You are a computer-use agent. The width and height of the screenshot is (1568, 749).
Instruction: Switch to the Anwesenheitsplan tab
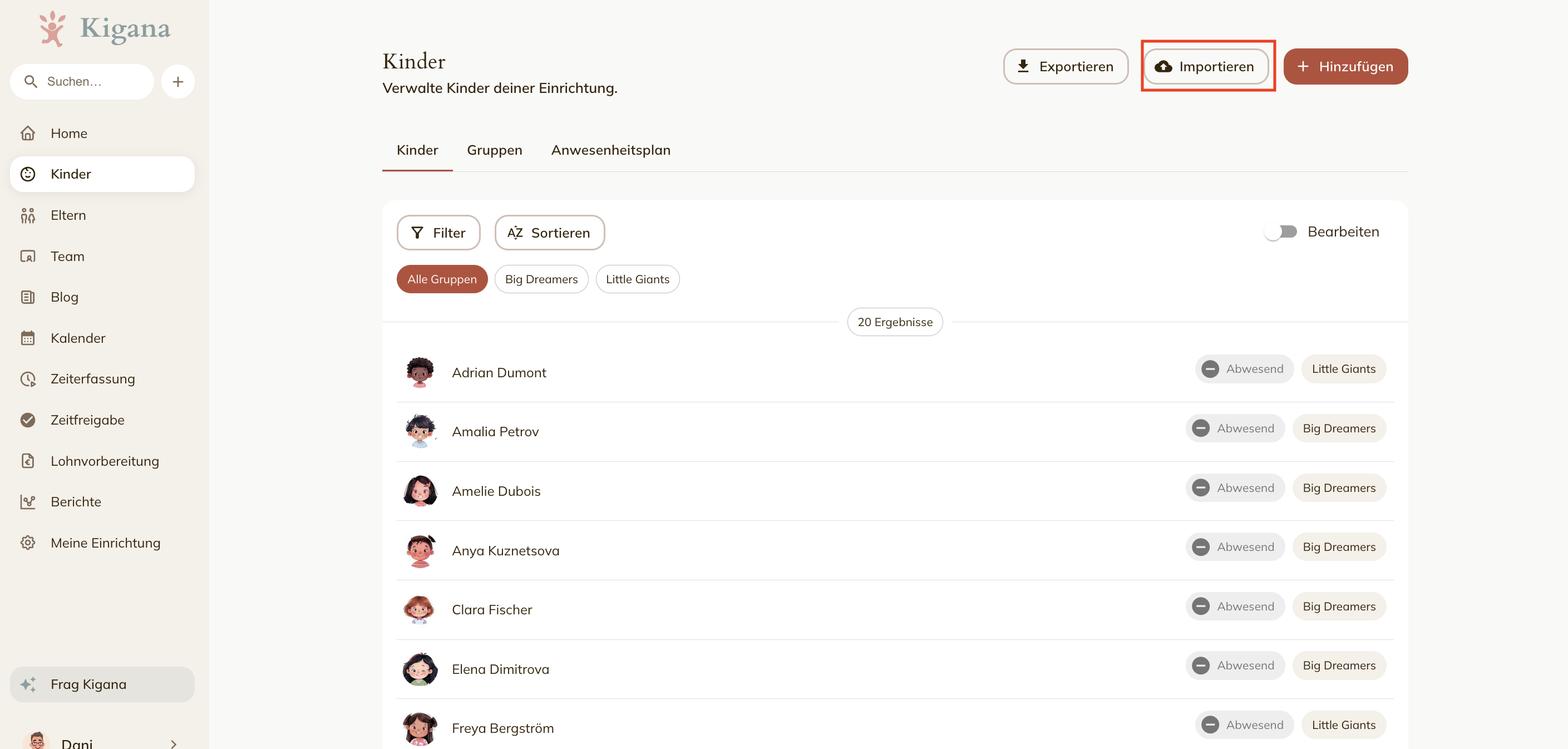pyautogui.click(x=610, y=150)
